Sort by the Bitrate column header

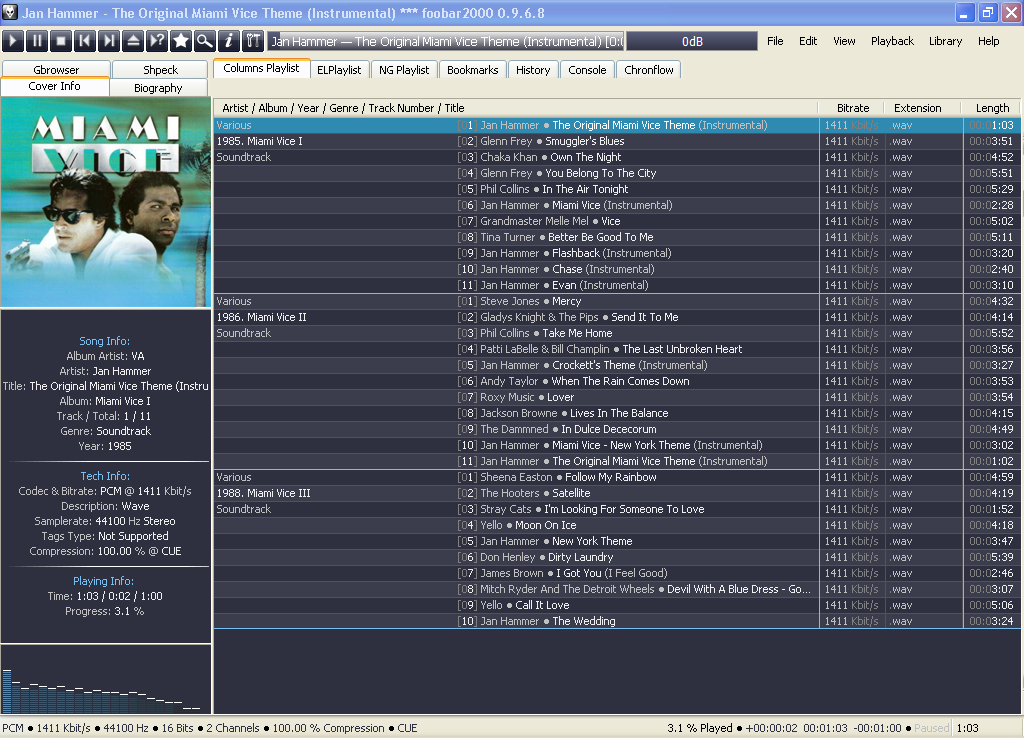[x=852, y=108]
